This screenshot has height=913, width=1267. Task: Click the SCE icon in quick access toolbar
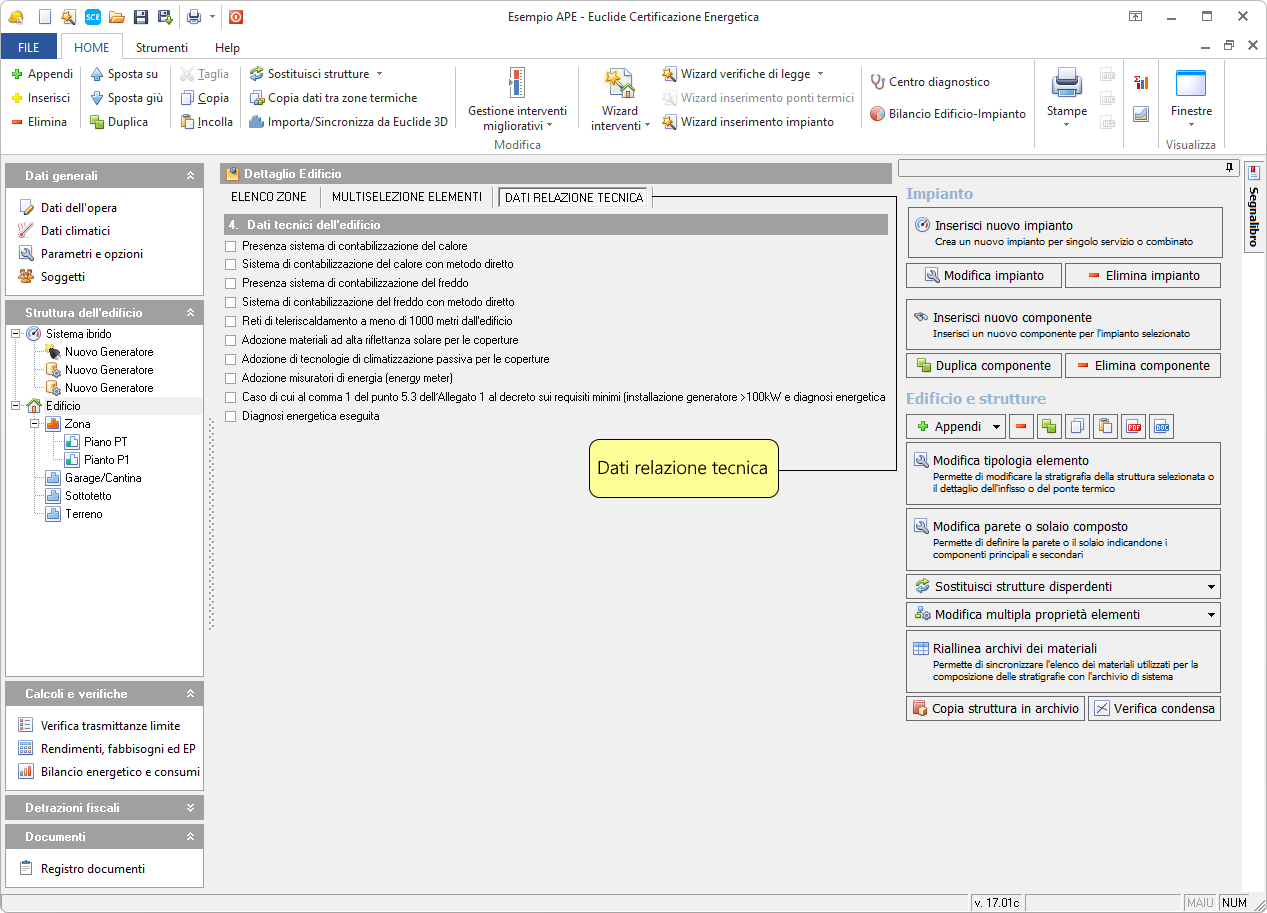point(93,17)
